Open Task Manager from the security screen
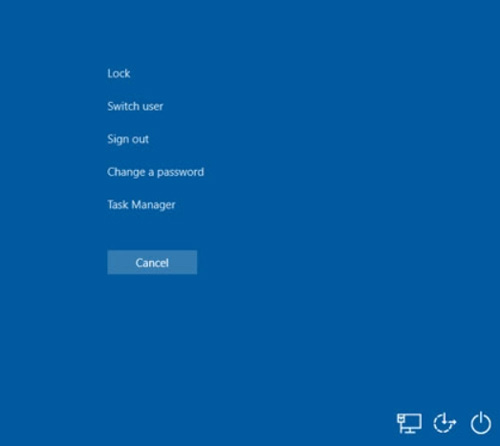 point(141,205)
